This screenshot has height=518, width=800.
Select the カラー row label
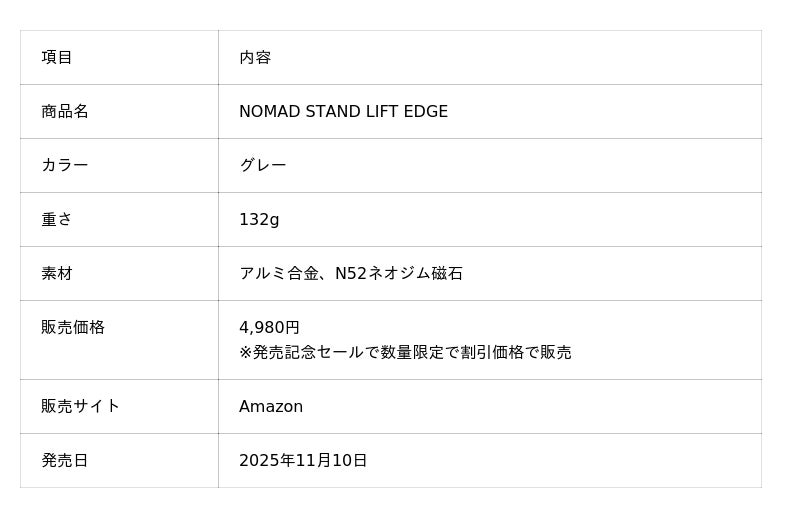click(x=65, y=166)
